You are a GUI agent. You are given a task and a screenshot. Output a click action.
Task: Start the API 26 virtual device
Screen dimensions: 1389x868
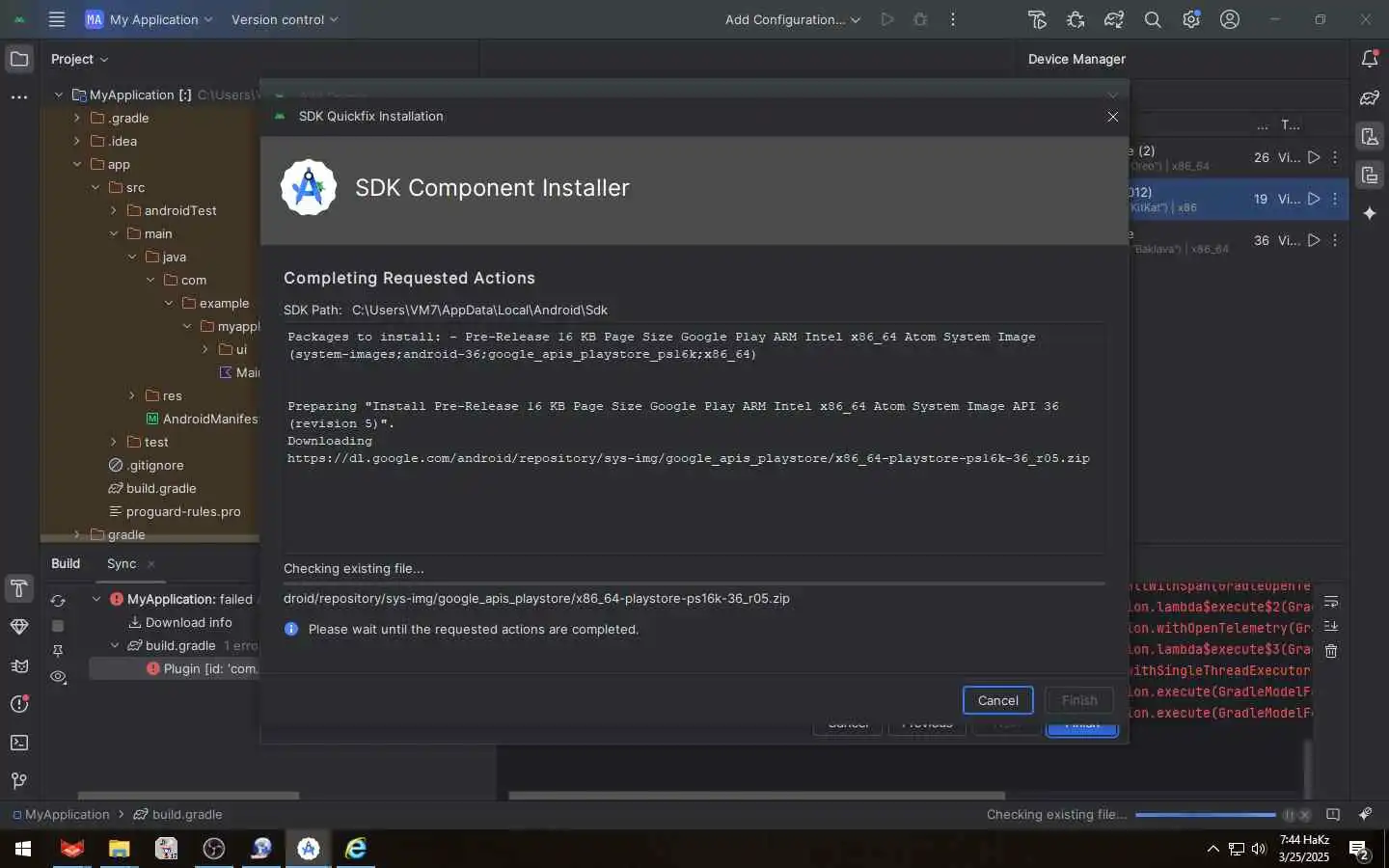pos(1314,157)
